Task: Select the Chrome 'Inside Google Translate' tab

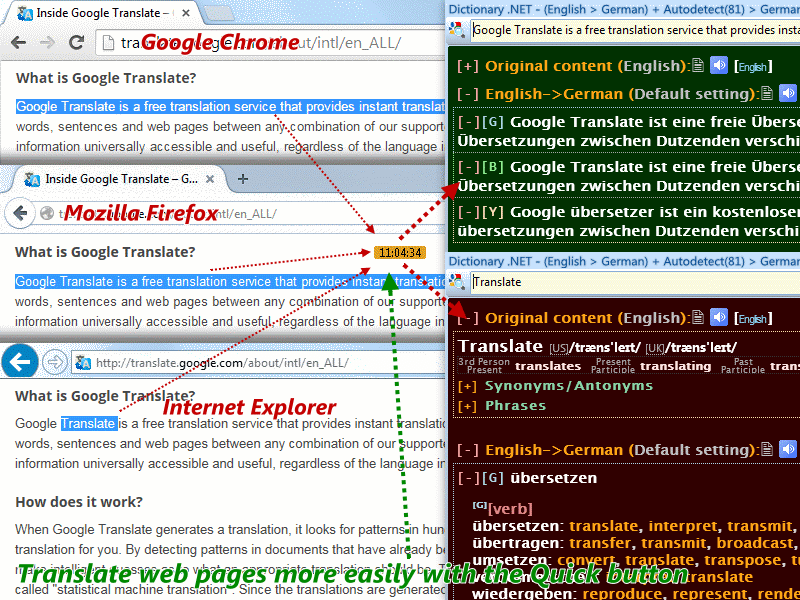Action: [x=102, y=13]
